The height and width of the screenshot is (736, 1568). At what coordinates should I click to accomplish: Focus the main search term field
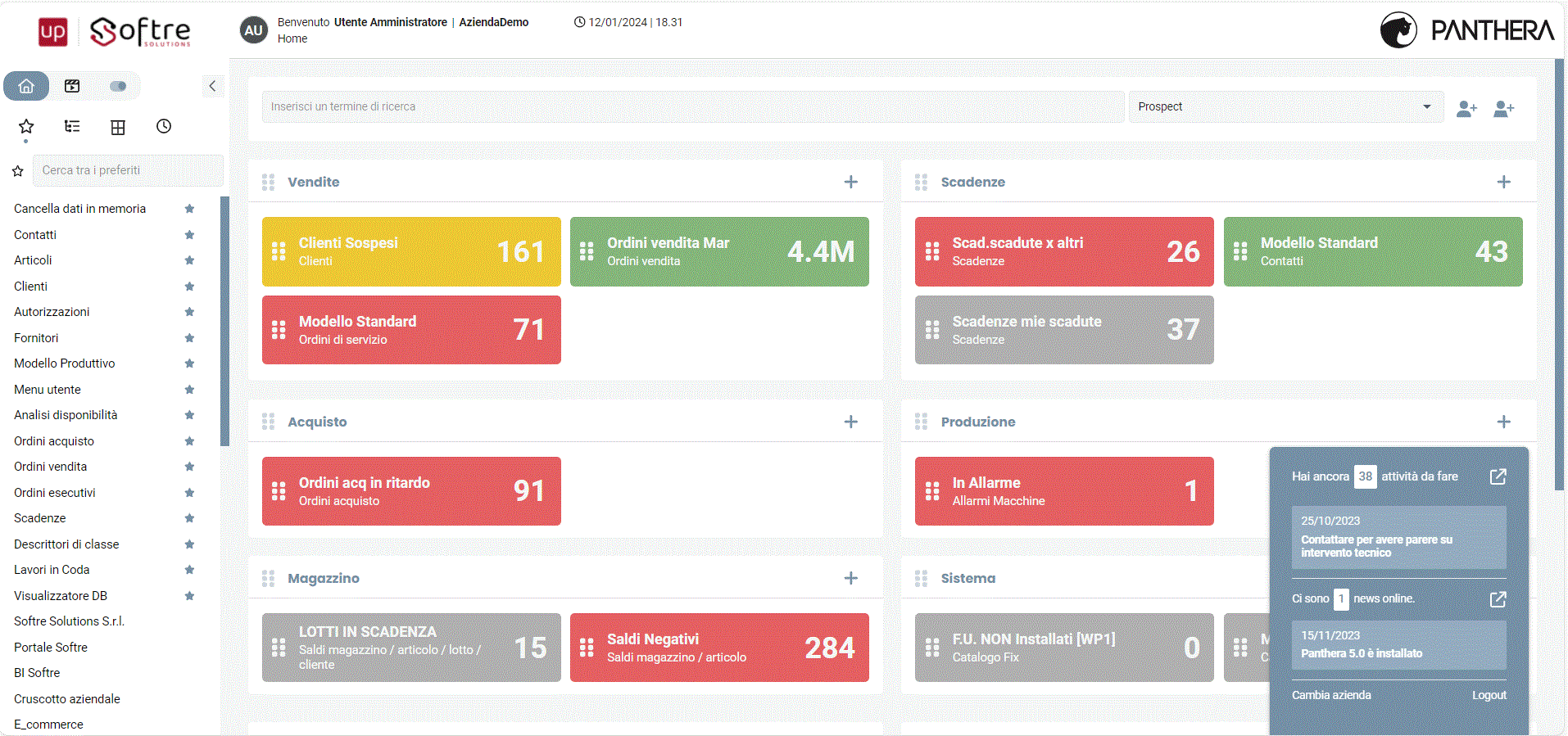[x=692, y=106]
